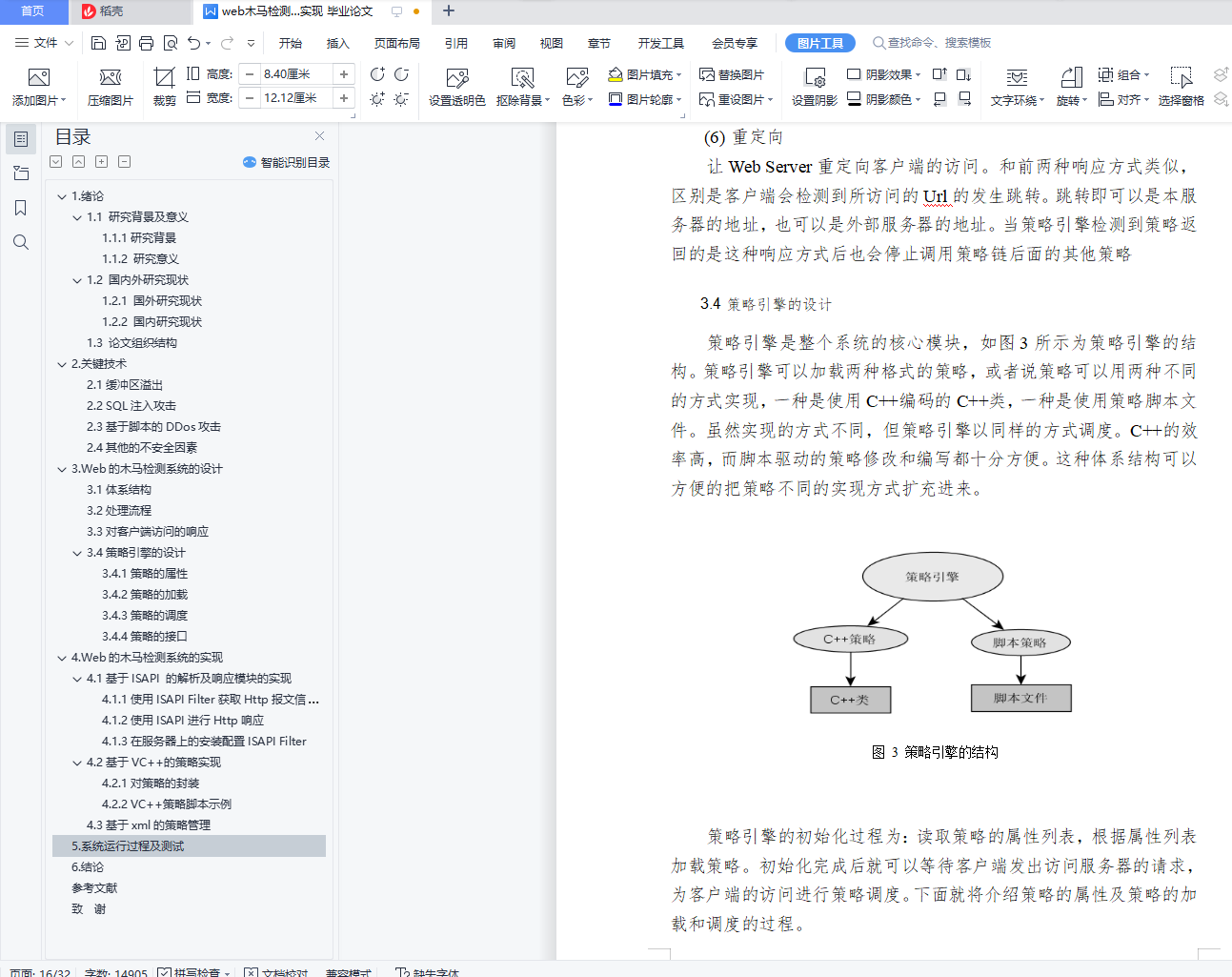Move outline item up arrow box
Image resolution: width=1232 pixels, height=977 pixels.
[78, 162]
